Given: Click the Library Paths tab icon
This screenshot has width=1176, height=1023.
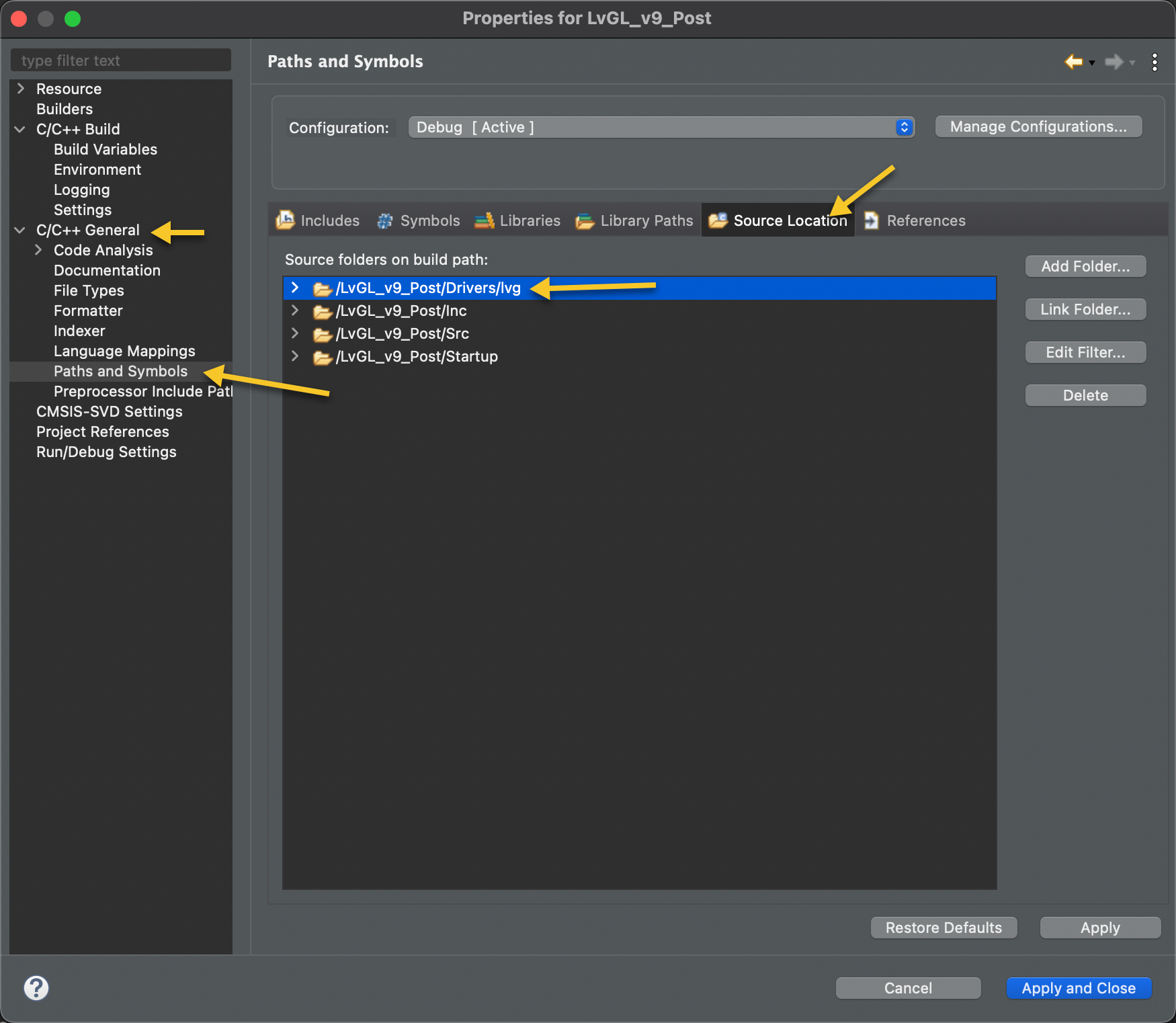Looking at the screenshot, I should tap(584, 220).
